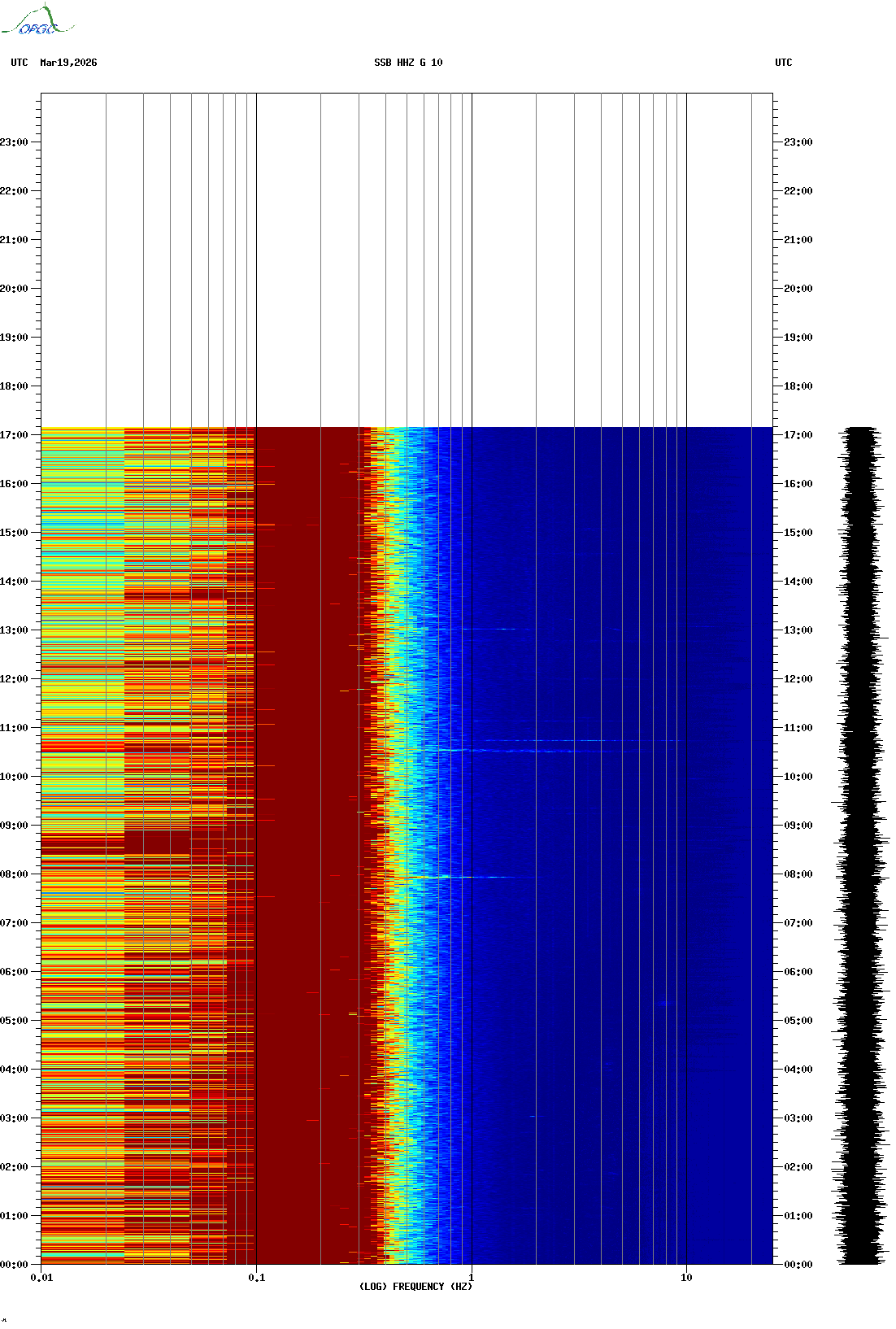Select the 1 Hz frequency axis label
Image resolution: width=896 pixels, height=1329 pixels.
pyautogui.click(x=471, y=1278)
